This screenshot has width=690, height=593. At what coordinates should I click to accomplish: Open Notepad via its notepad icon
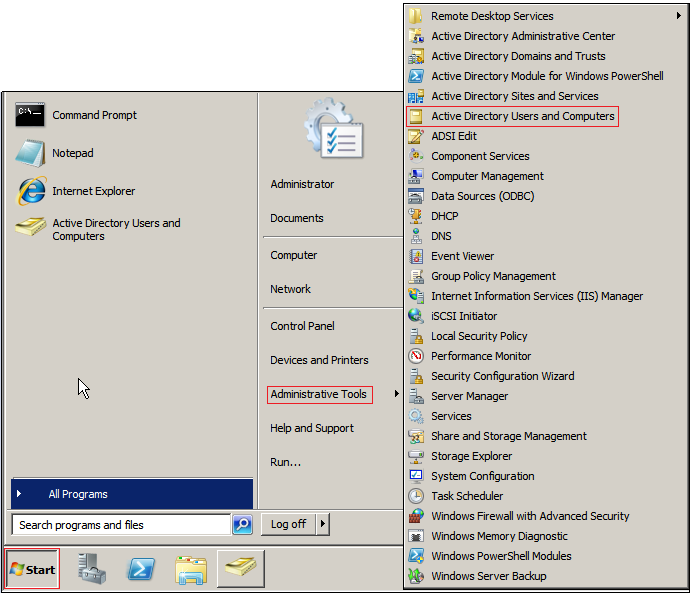[30, 153]
